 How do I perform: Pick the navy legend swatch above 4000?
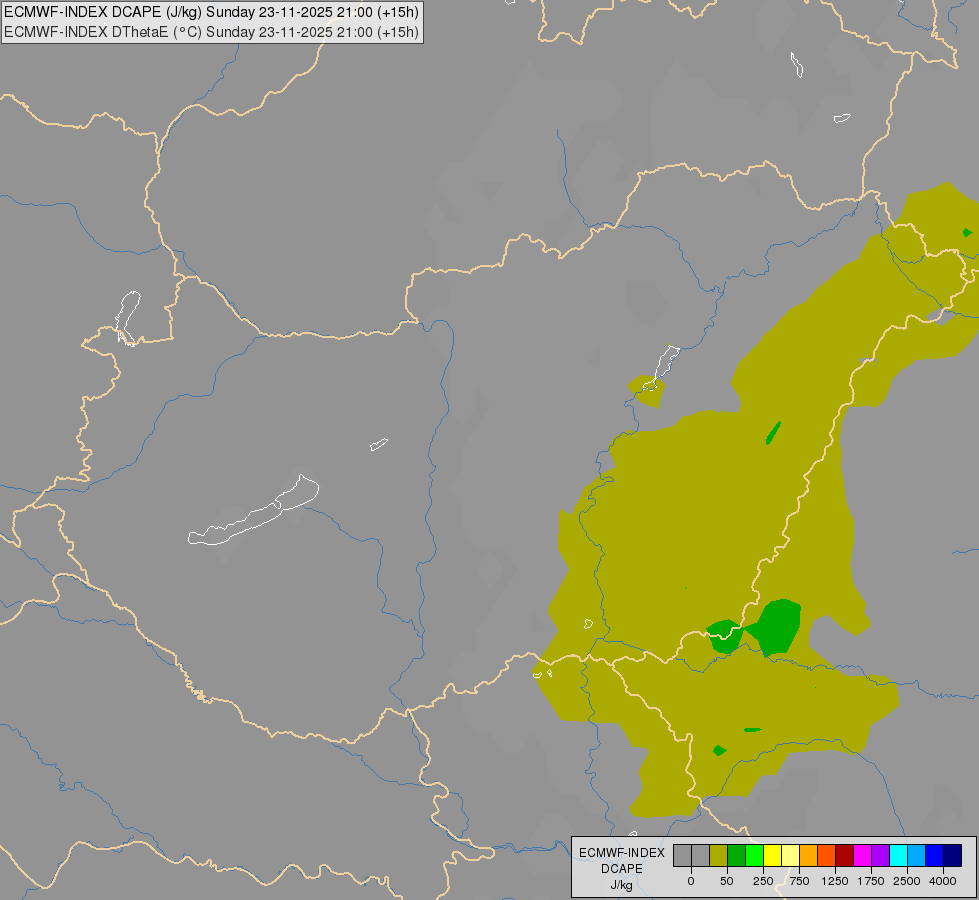(x=953, y=856)
